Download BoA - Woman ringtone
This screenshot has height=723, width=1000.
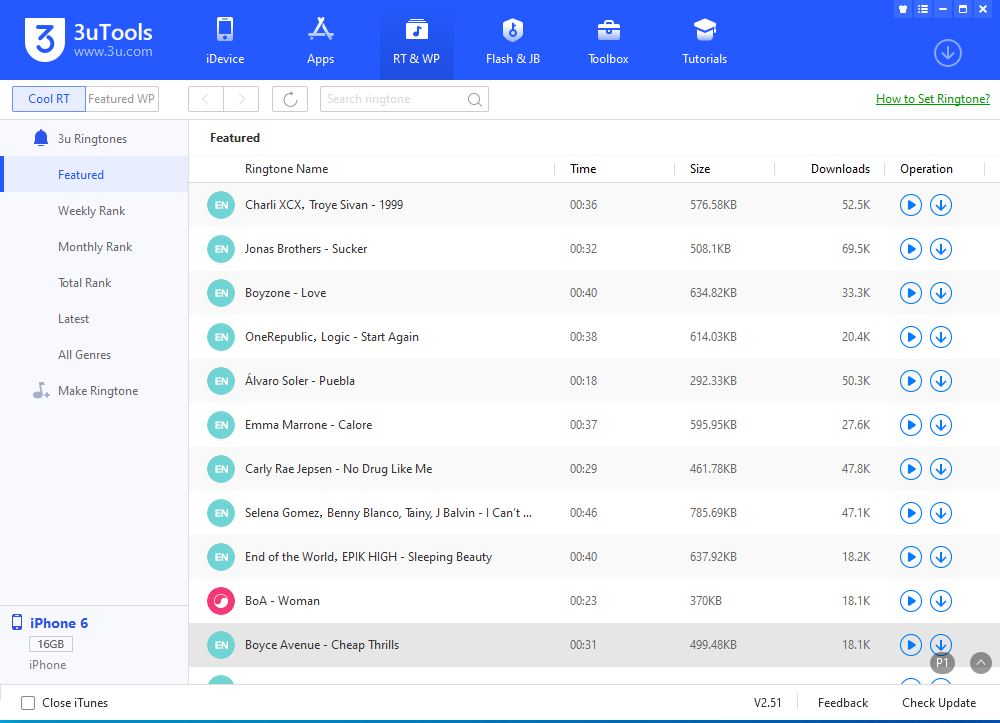pyautogui.click(x=940, y=601)
